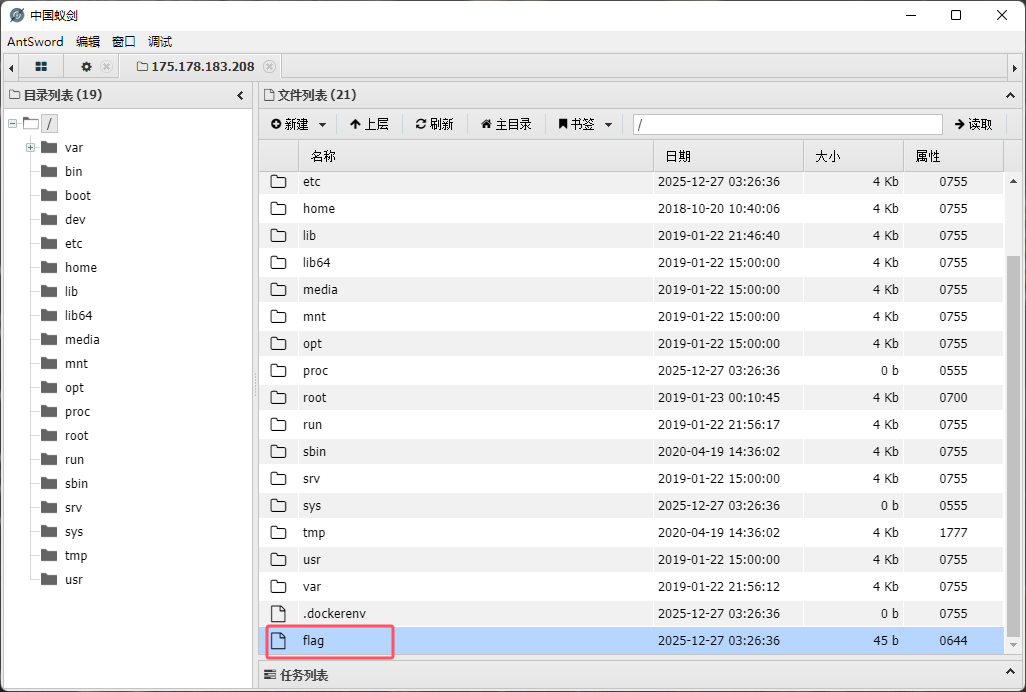Click the 1777 attribute of tmp row
The height and width of the screenshot is (692, 1026).
pyautogui.click(x=953, y=533)
